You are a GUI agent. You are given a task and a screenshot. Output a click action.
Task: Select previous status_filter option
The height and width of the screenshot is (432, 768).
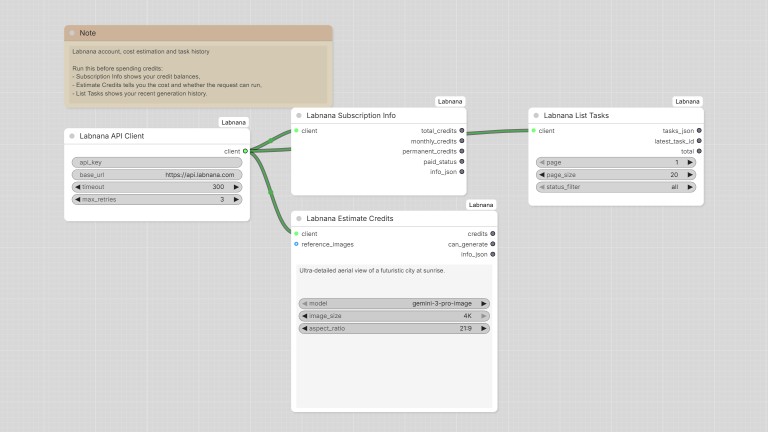(542, 187)
